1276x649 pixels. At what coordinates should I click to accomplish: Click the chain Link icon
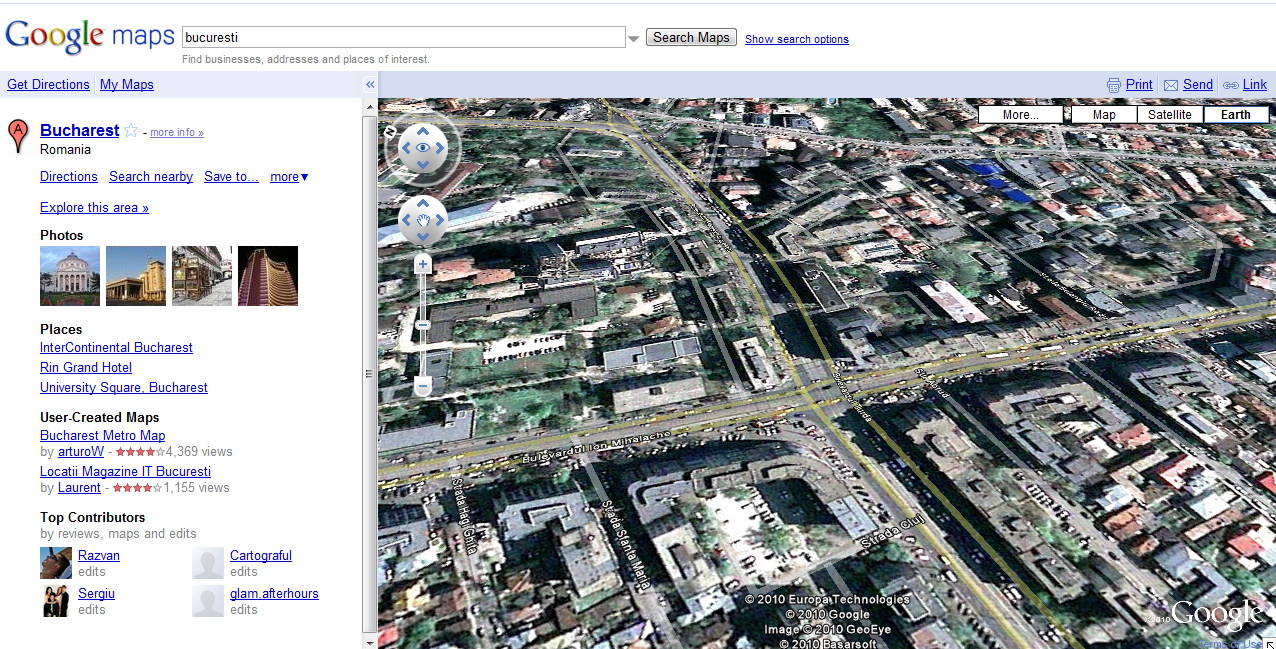click(x=1231, y=85)
